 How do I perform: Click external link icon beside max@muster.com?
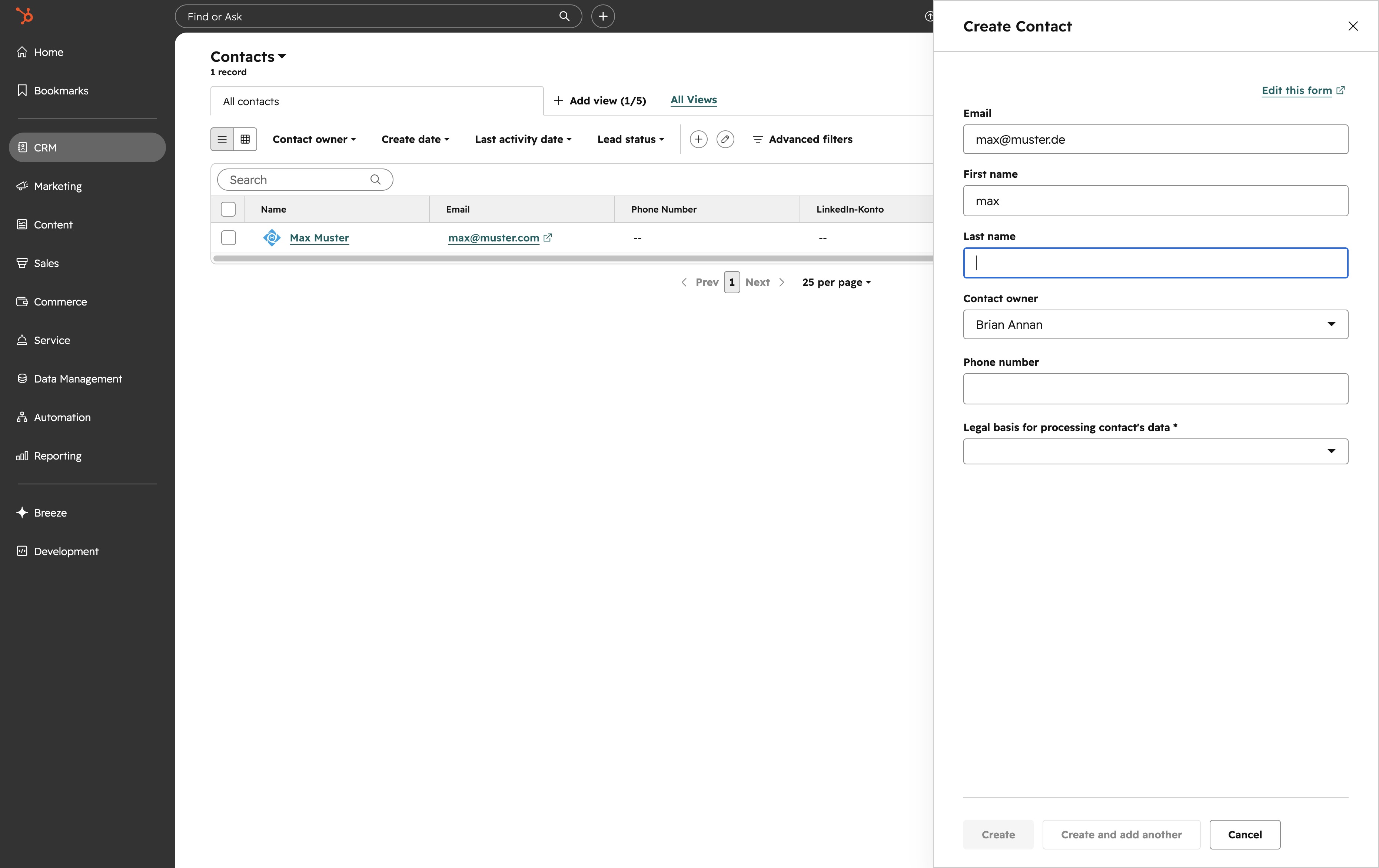click(548, 238)
